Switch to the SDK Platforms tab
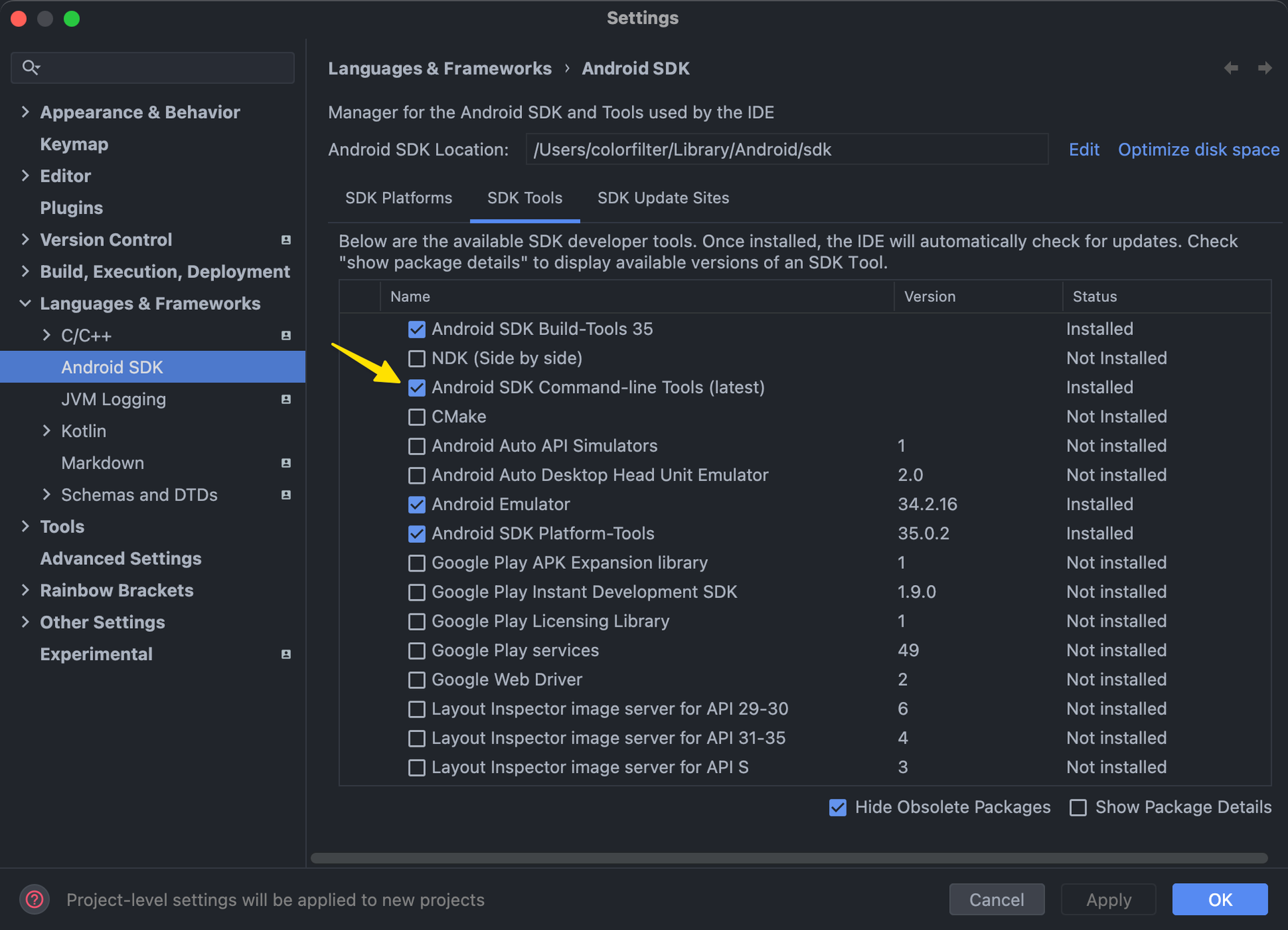Image resolution: width=1288 pixels, height=930 pixels. [398, 198]
